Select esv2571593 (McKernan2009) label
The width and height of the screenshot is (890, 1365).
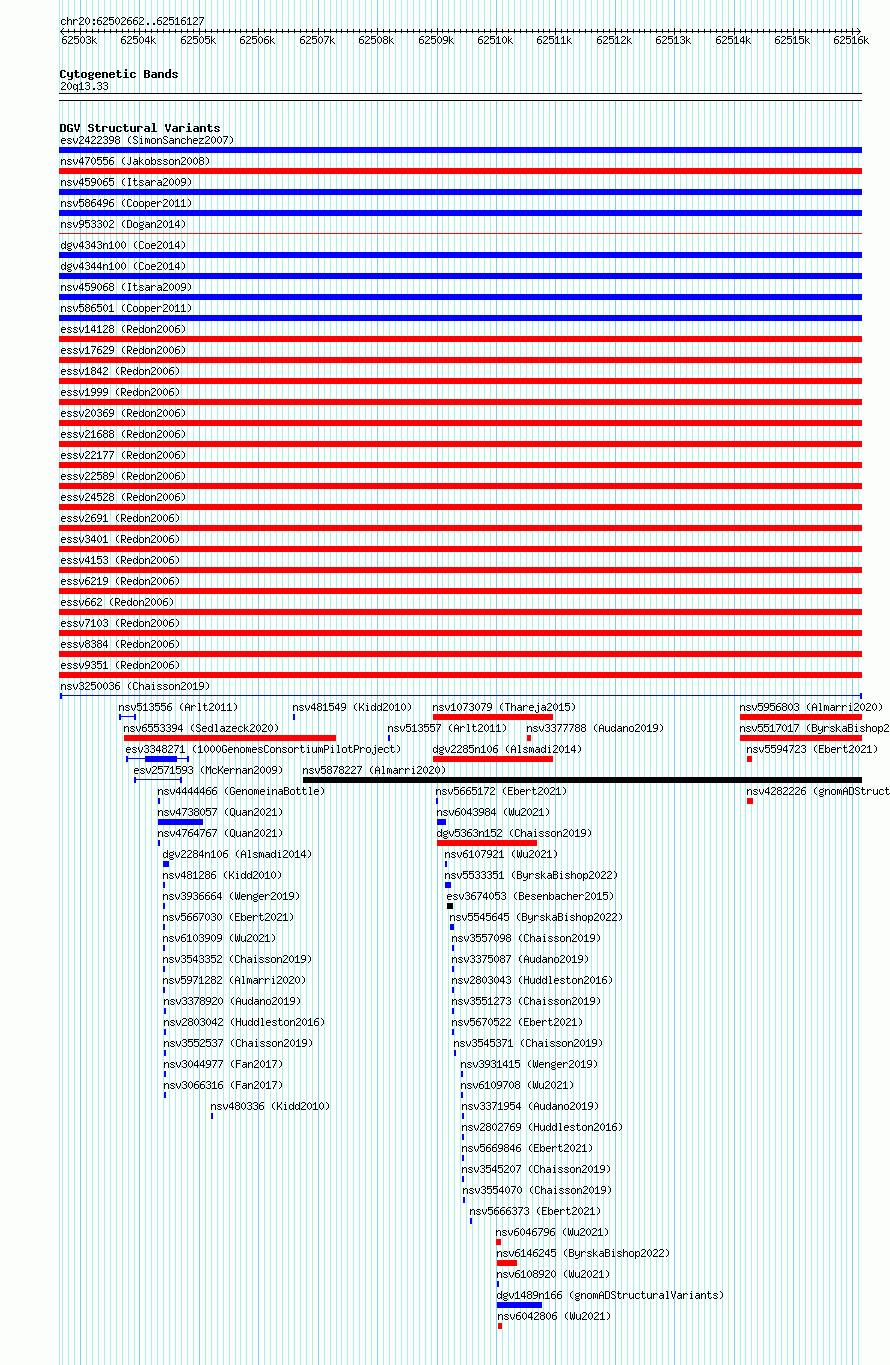[208, 770]
